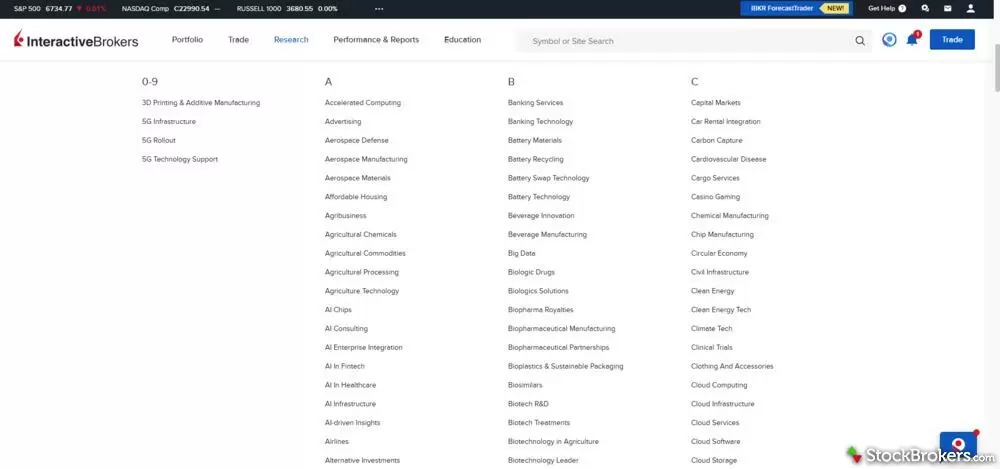Screen dimensions: 1000x469
Task: Click the RUSSELL 1000 ticker quote
Action: (287, 9)
